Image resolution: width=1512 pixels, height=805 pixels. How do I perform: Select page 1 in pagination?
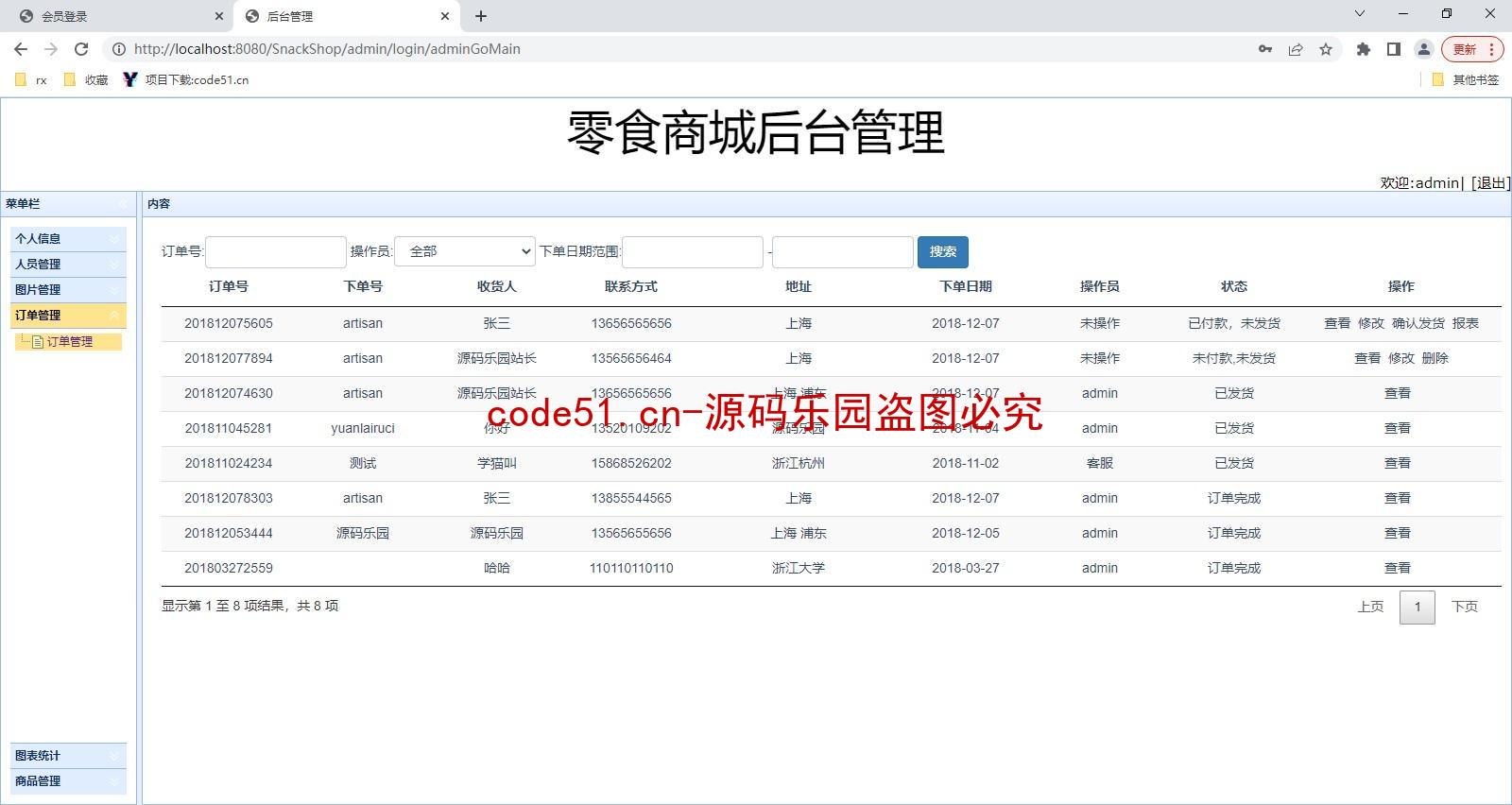[x=1417, y=607]
